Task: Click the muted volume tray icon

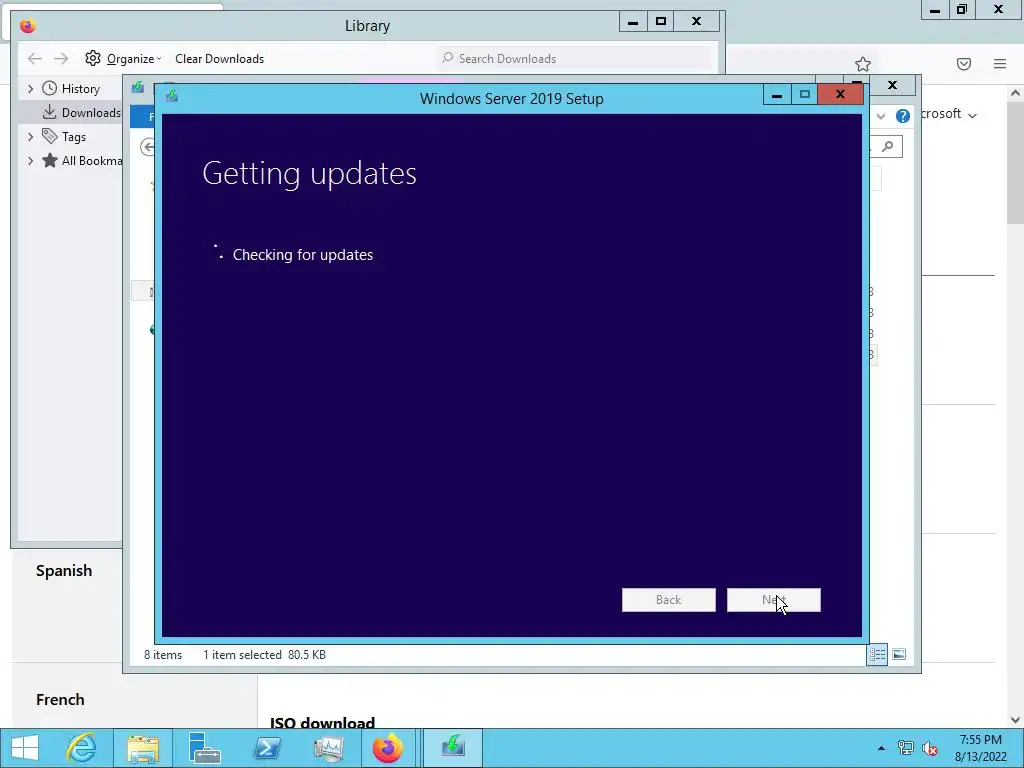Action: (929, 748)
